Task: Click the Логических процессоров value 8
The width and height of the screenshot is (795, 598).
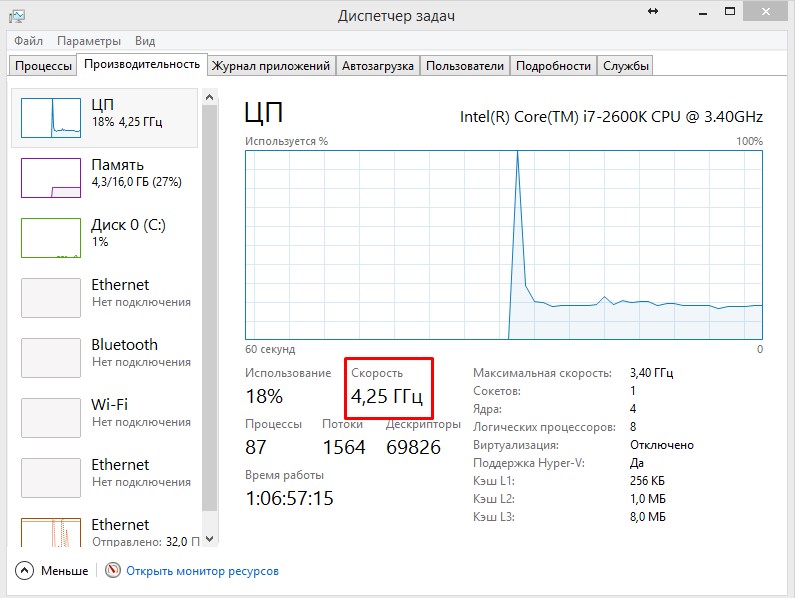Action: pyautogui.click(x=633, y=427)
